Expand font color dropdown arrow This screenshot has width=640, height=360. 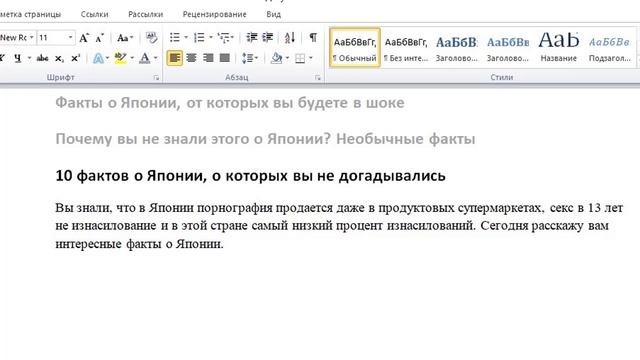pos(156,58)
